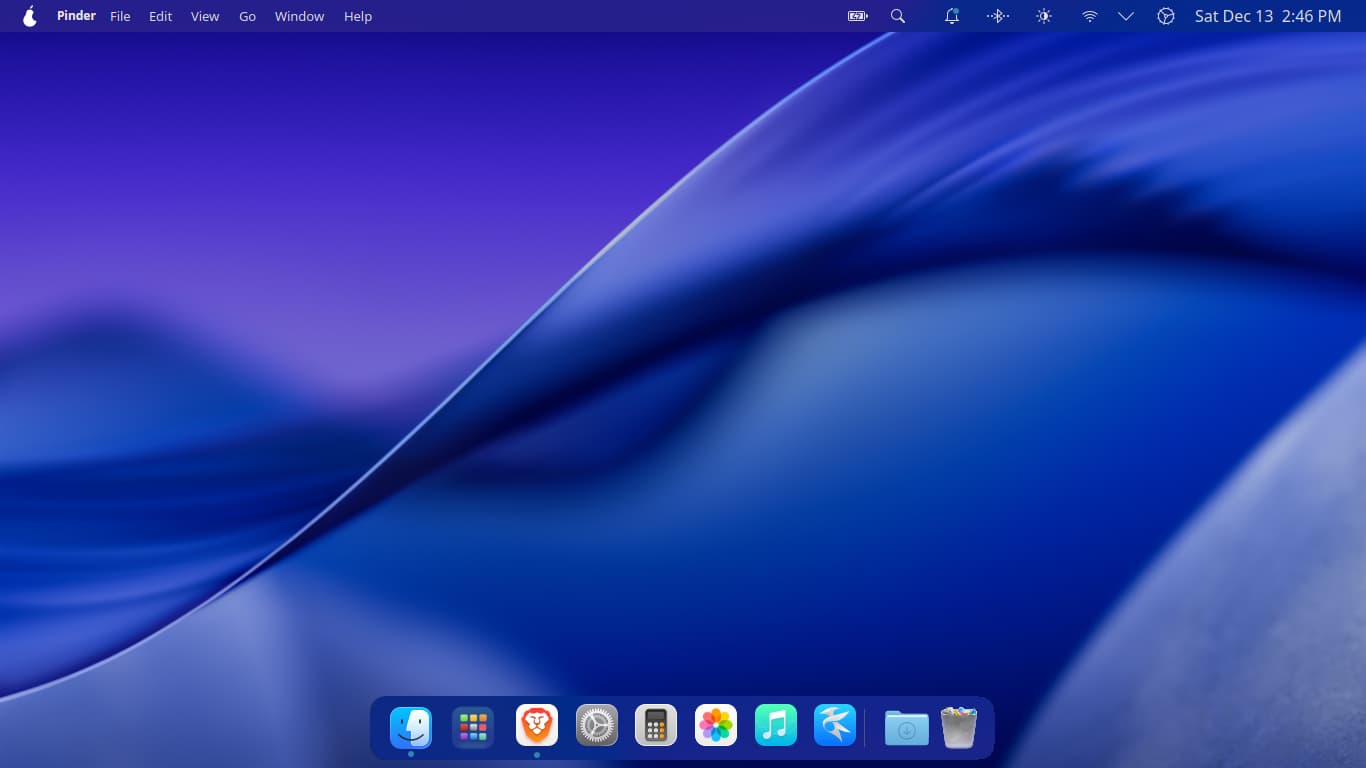Open the Window menu
1366x768 pixels.
pos(299,16)
